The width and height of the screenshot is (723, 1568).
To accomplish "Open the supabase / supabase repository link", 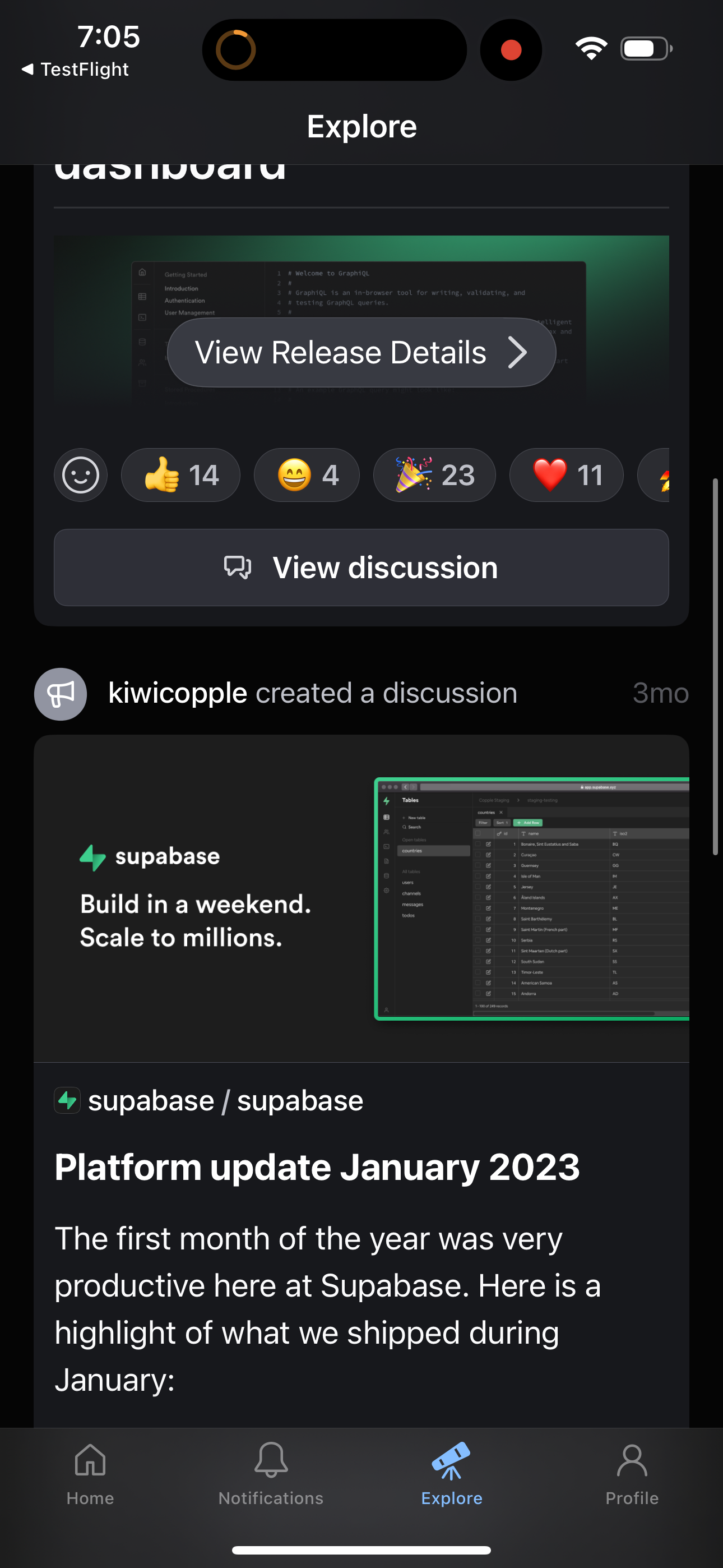I will pyautogui.click(x=225, y=1100).
